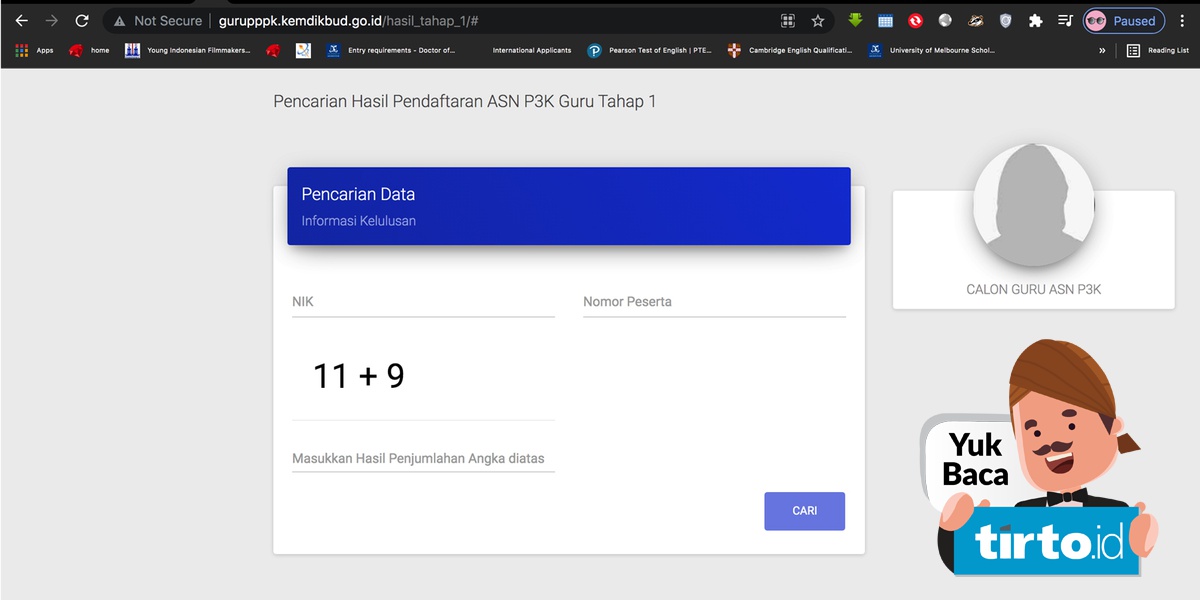
Task: Open the red refresh-style extension icon
Action: [915, 20]
